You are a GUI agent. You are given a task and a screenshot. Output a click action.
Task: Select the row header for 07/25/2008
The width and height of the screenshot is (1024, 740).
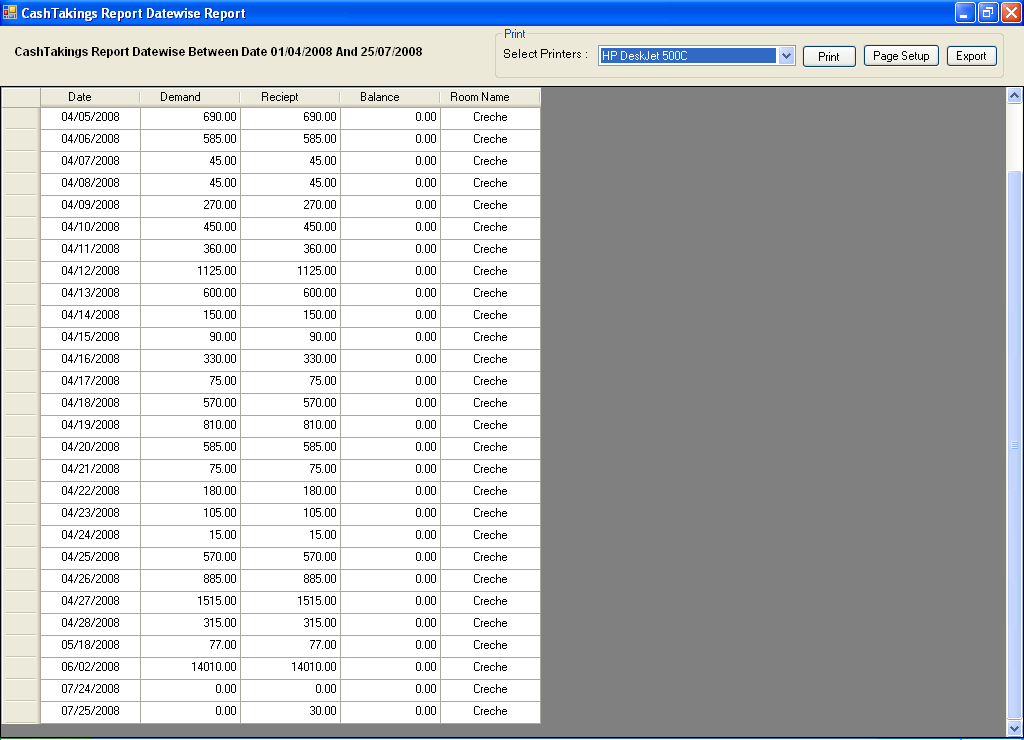pos(21,711)
